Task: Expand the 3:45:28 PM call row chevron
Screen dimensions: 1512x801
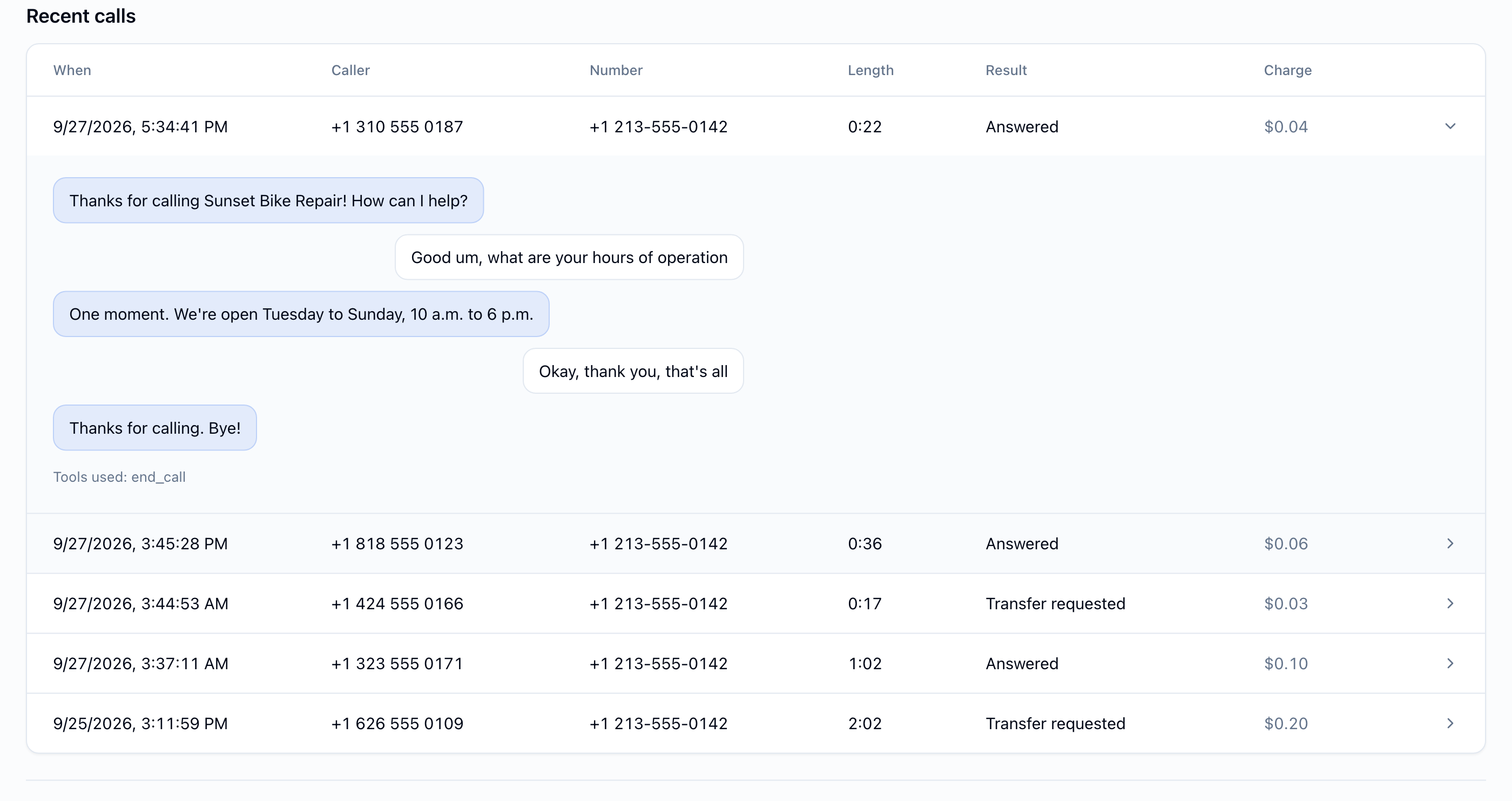Action: (x=1450, y=543)
